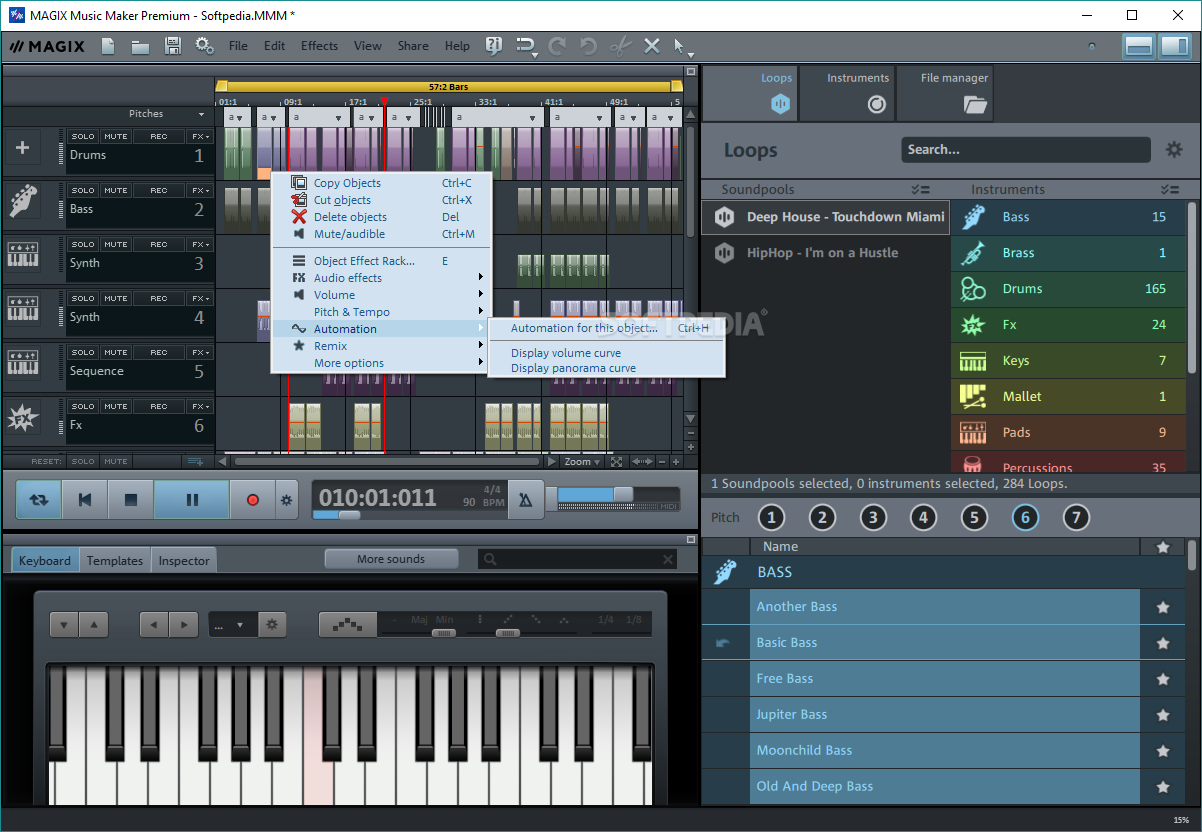The height and width of the screenshot is (832, 1202).
Task: Favorite Jupiter Bass with star
Action: (x=1163, y=715)
